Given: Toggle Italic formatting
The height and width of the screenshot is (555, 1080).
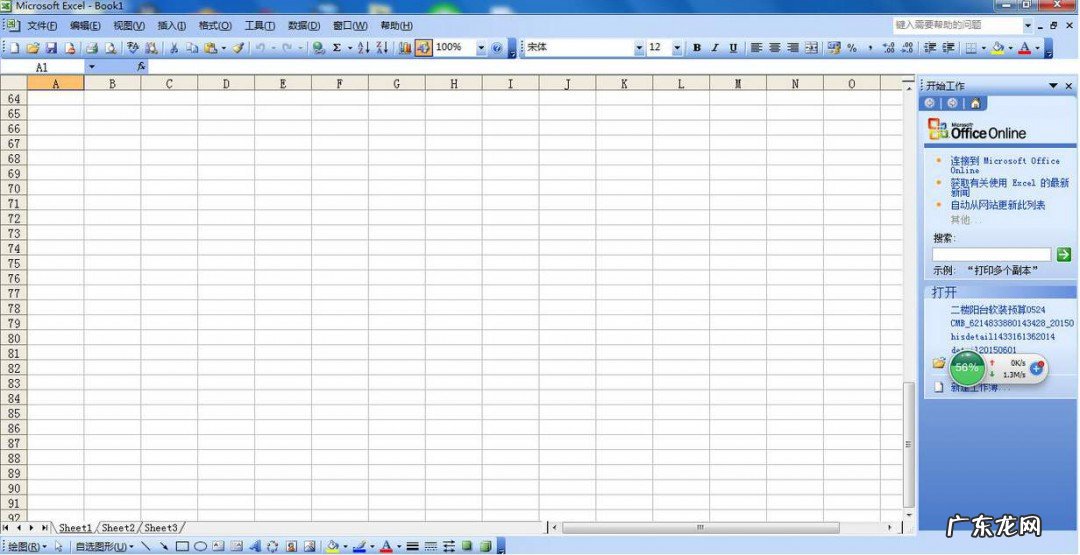Looking at the screenshot, I should pos(715,48).
